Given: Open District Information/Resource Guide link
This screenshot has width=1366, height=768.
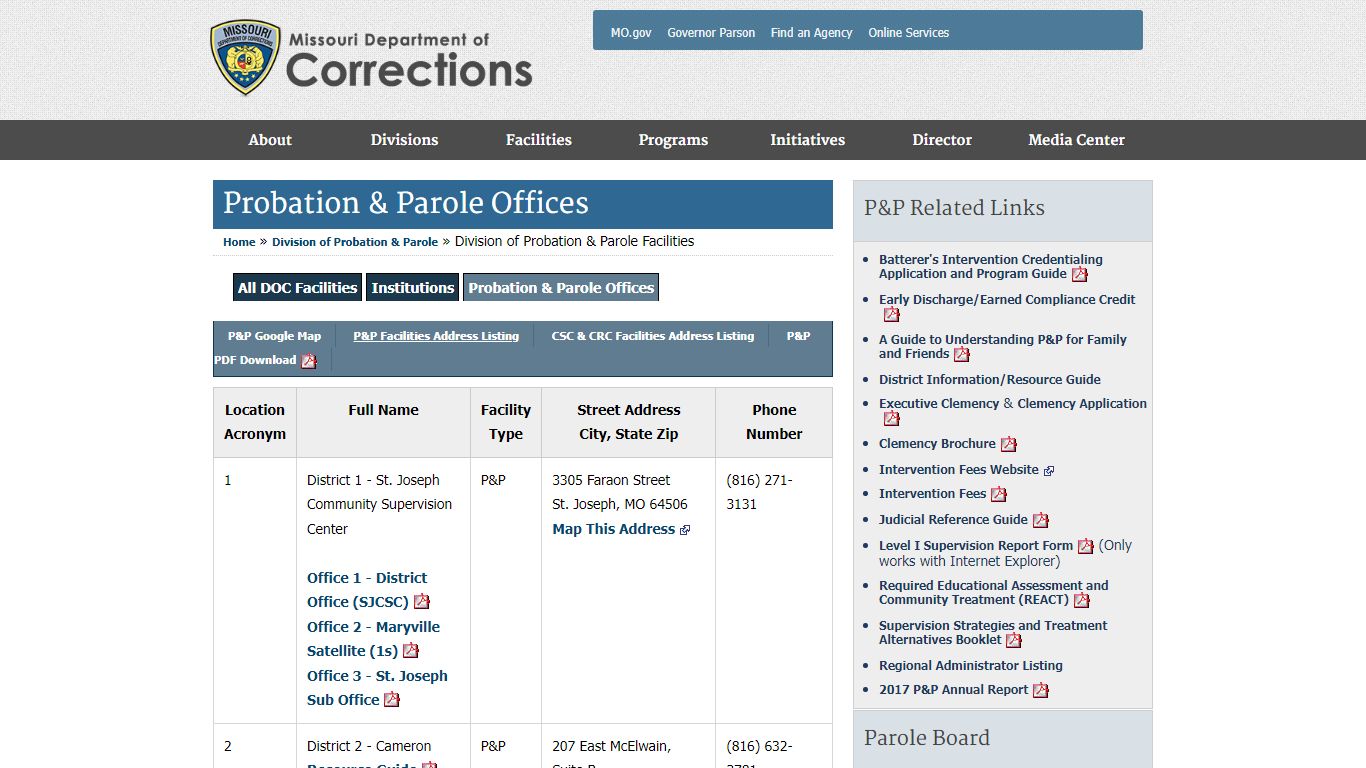Looking at the screenshot, I should 990,380.
